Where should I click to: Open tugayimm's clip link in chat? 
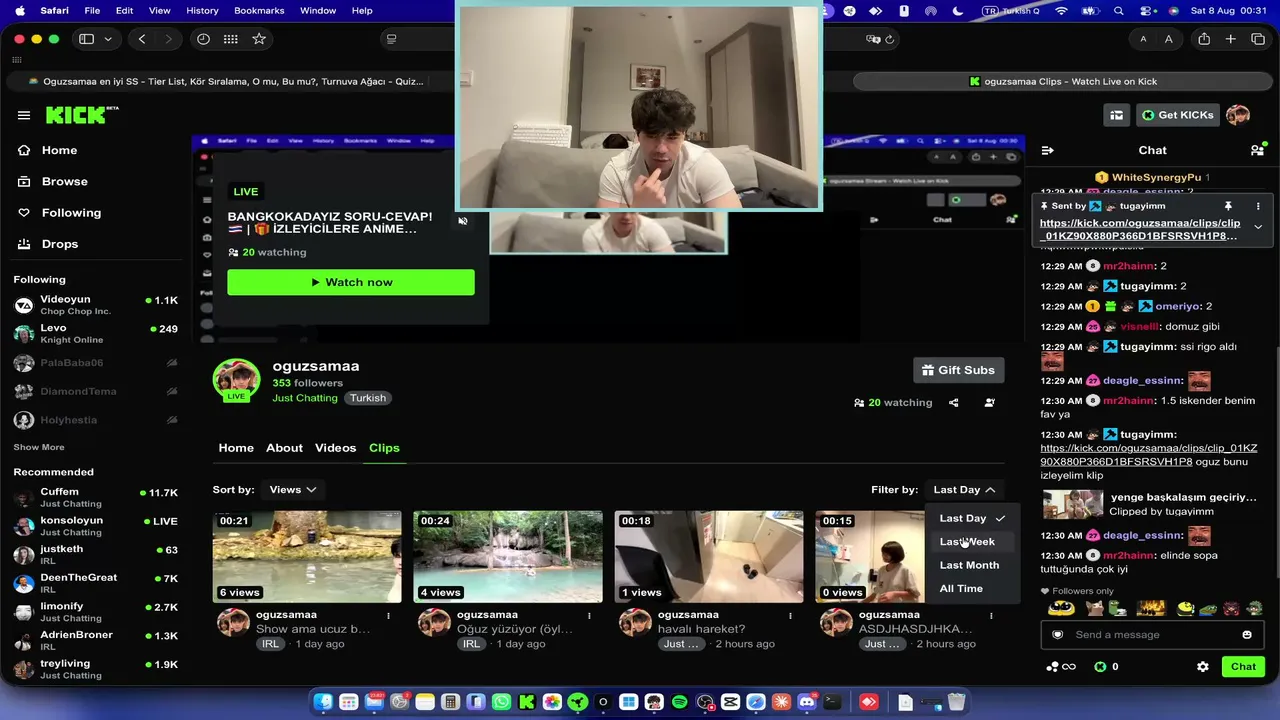[x=1149, y=455]
